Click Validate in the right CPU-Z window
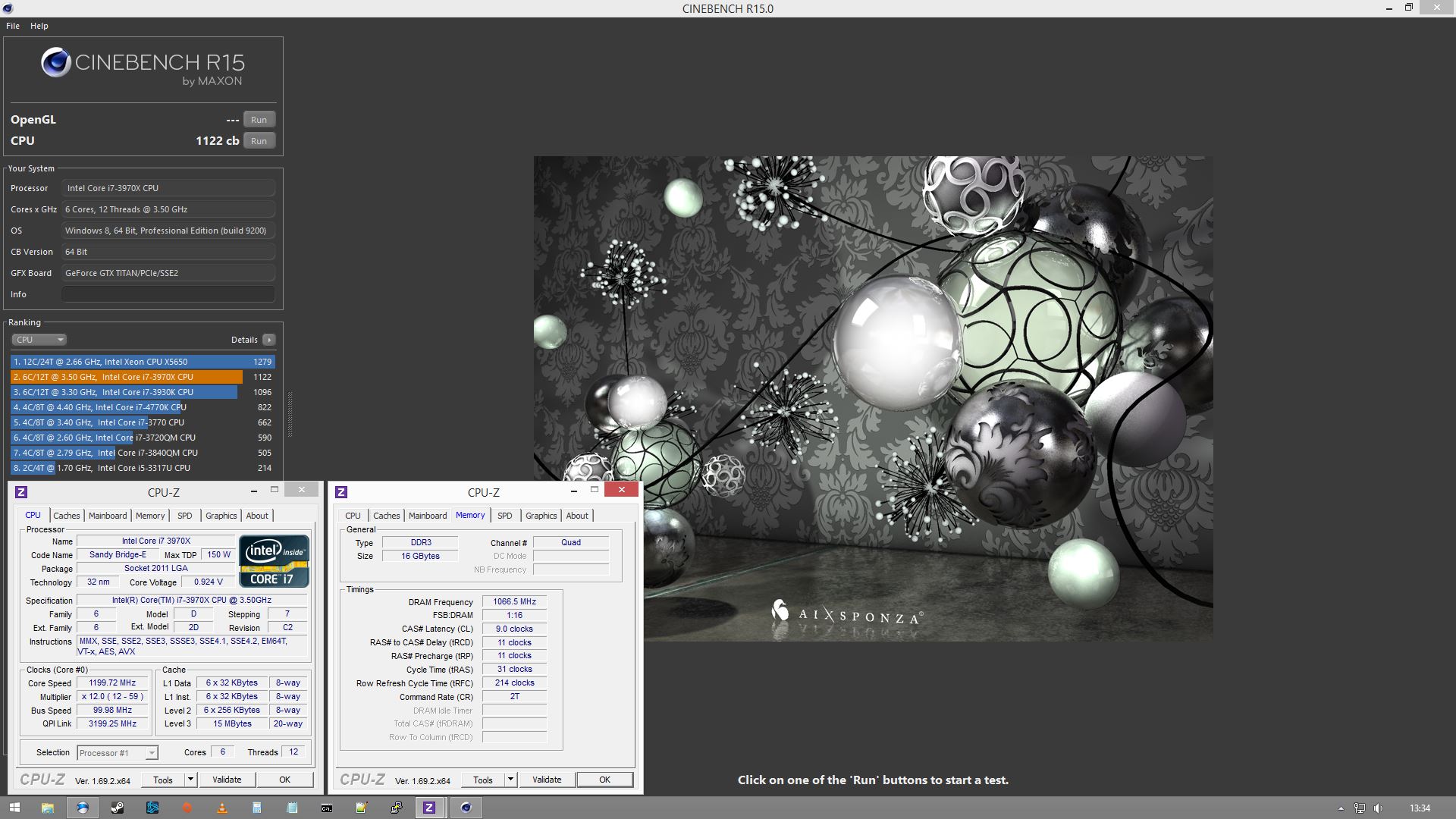Viewport: 1456px width, 819px height. pyautogui.click(x=547, y=780)
